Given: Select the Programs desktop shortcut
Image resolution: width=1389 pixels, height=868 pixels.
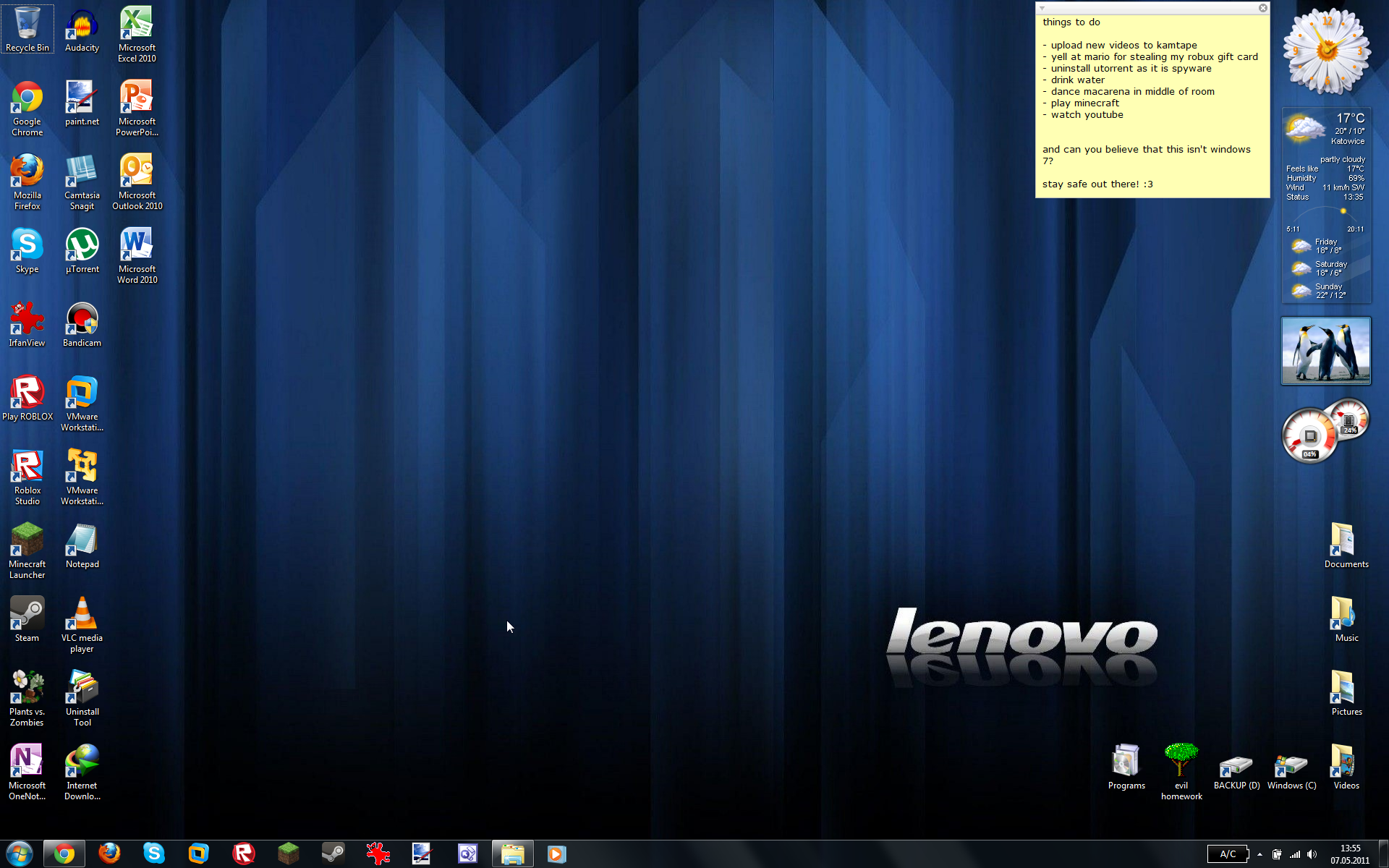Looking at the screenshot, I should click(x=1126, y=767).
